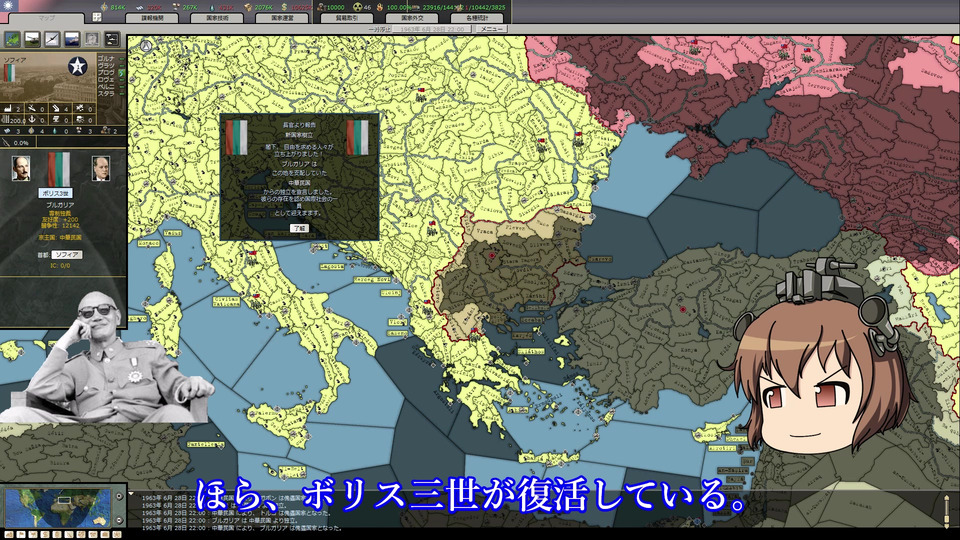Select ロヴェ in the adjacent provinces list
This screenshot has height=540, width=960.
click(x=106, y=80)
